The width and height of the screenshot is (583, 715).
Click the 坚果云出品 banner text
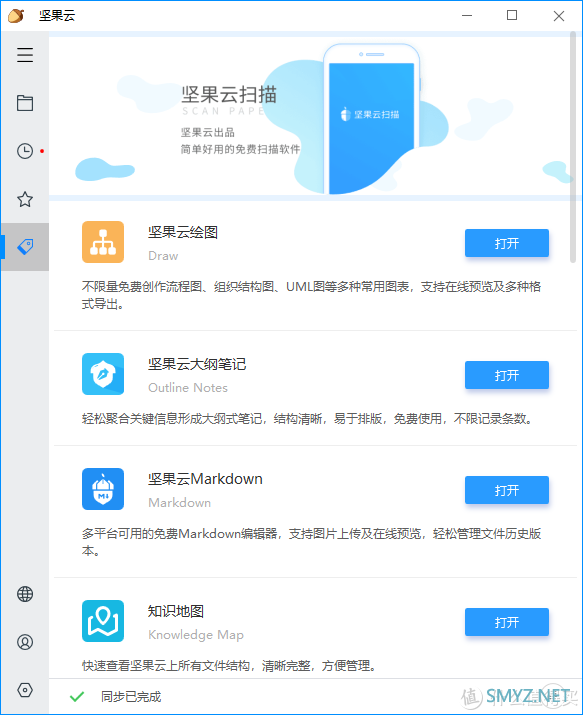point(208,133)
